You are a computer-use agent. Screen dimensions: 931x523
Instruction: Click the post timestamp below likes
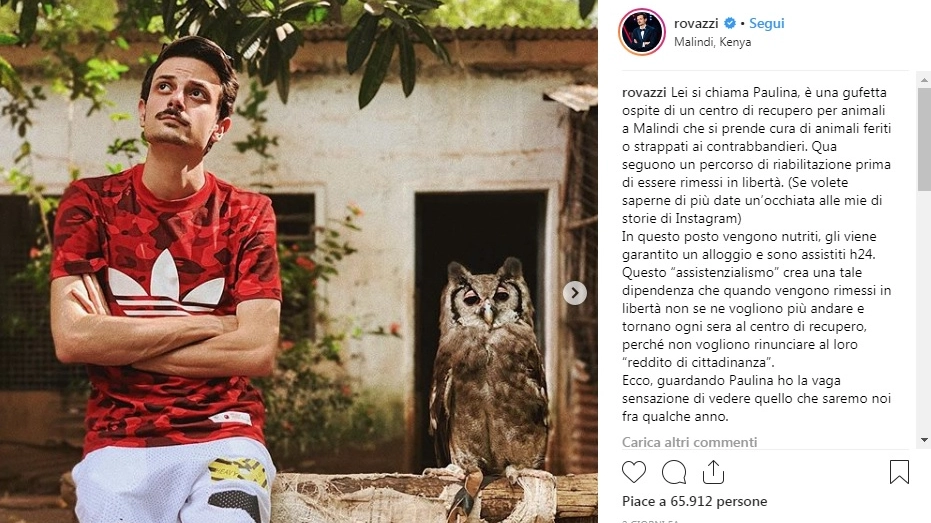pyautogui.click(x=650, y=521)
